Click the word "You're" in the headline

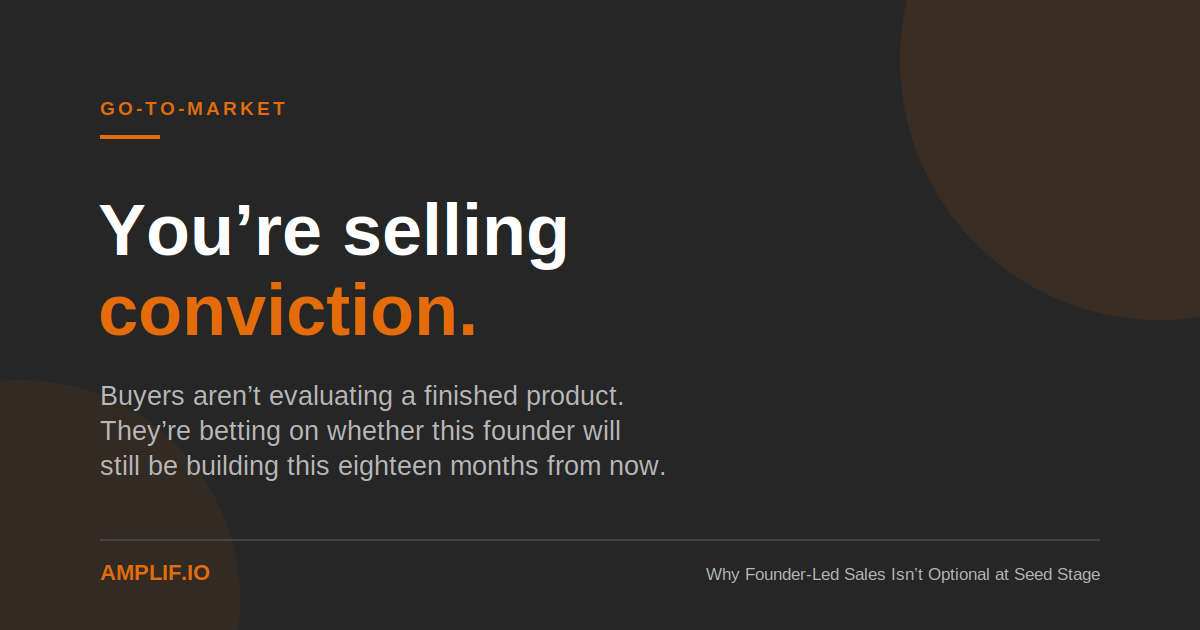click(x=210, y=230)
